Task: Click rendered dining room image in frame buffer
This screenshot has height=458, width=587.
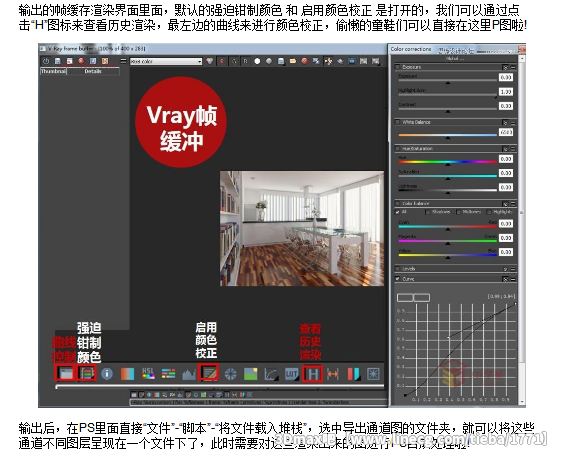Action: tap(302, 228)
